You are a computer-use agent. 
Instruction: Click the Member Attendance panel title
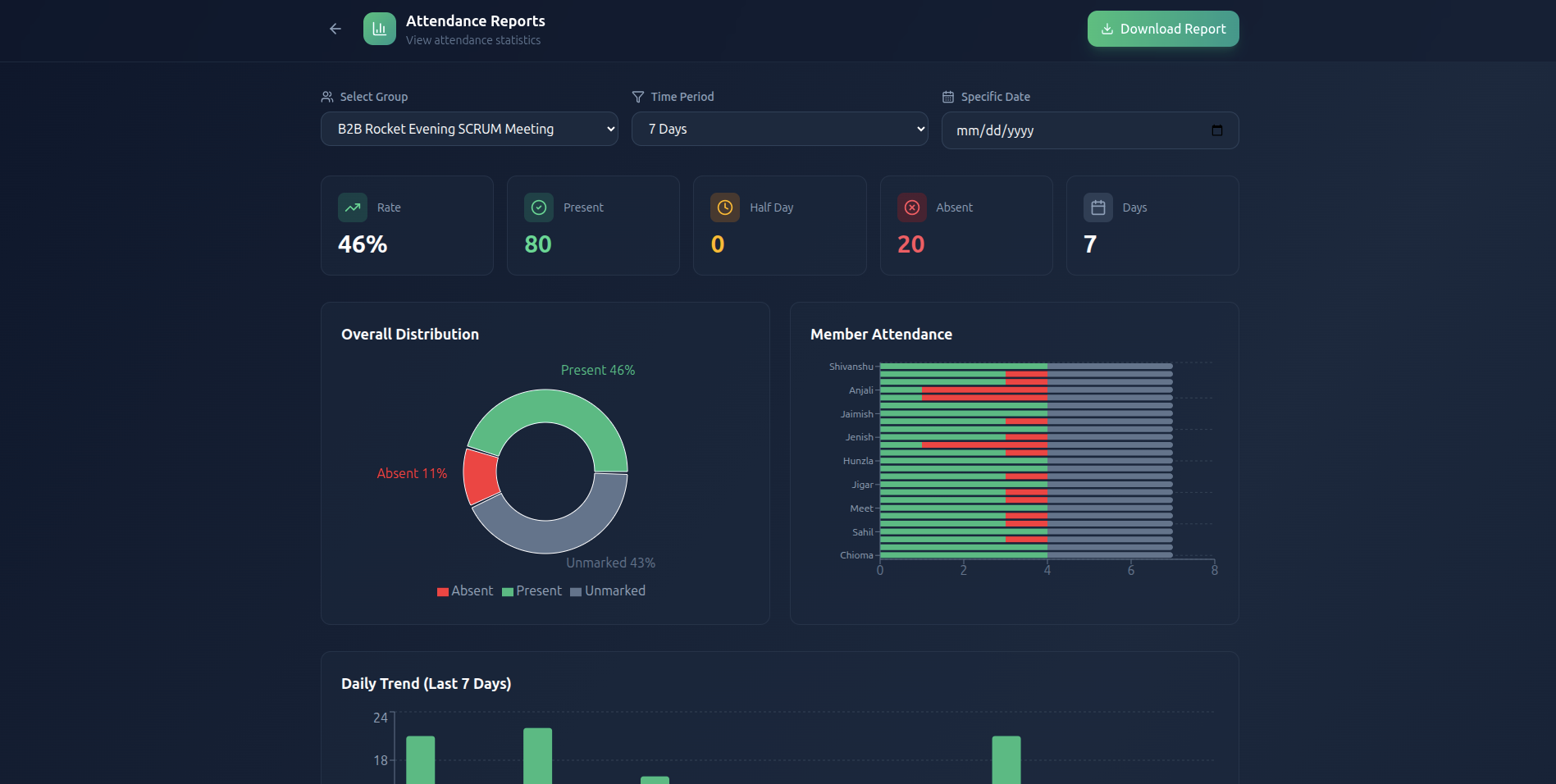click(x=881, y=334)
